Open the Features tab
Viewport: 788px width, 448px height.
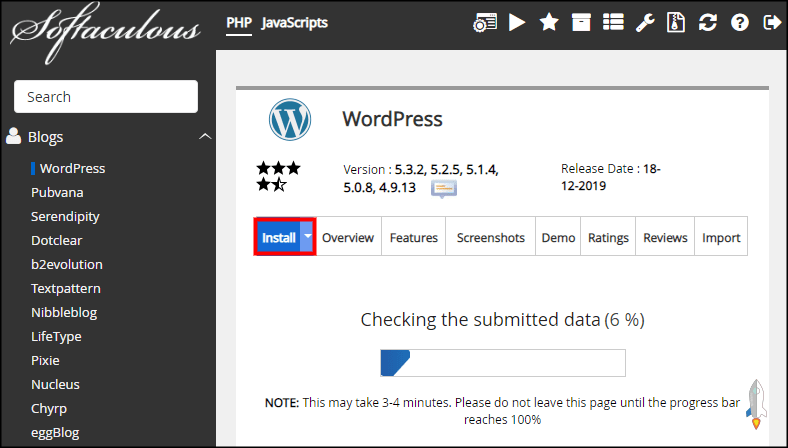coord(414,237)
